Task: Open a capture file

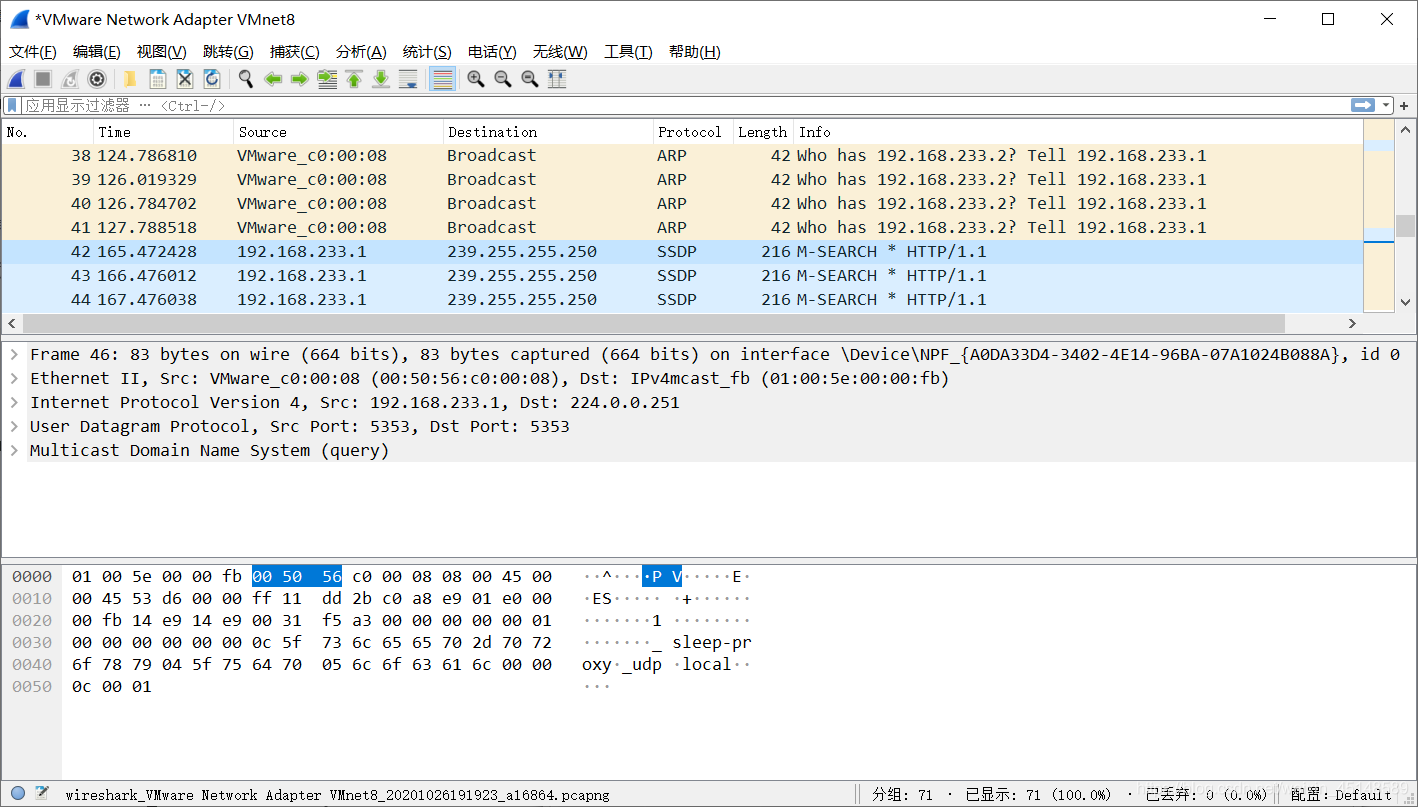Action: (x=130, y=79)
